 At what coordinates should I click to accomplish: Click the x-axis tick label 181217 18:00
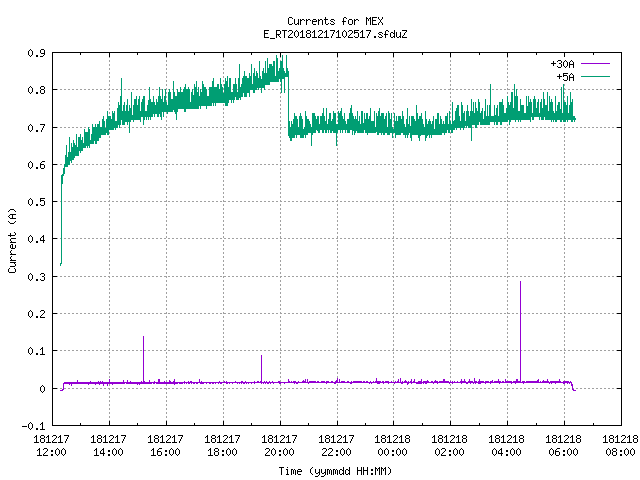click(x=222, y=446)
